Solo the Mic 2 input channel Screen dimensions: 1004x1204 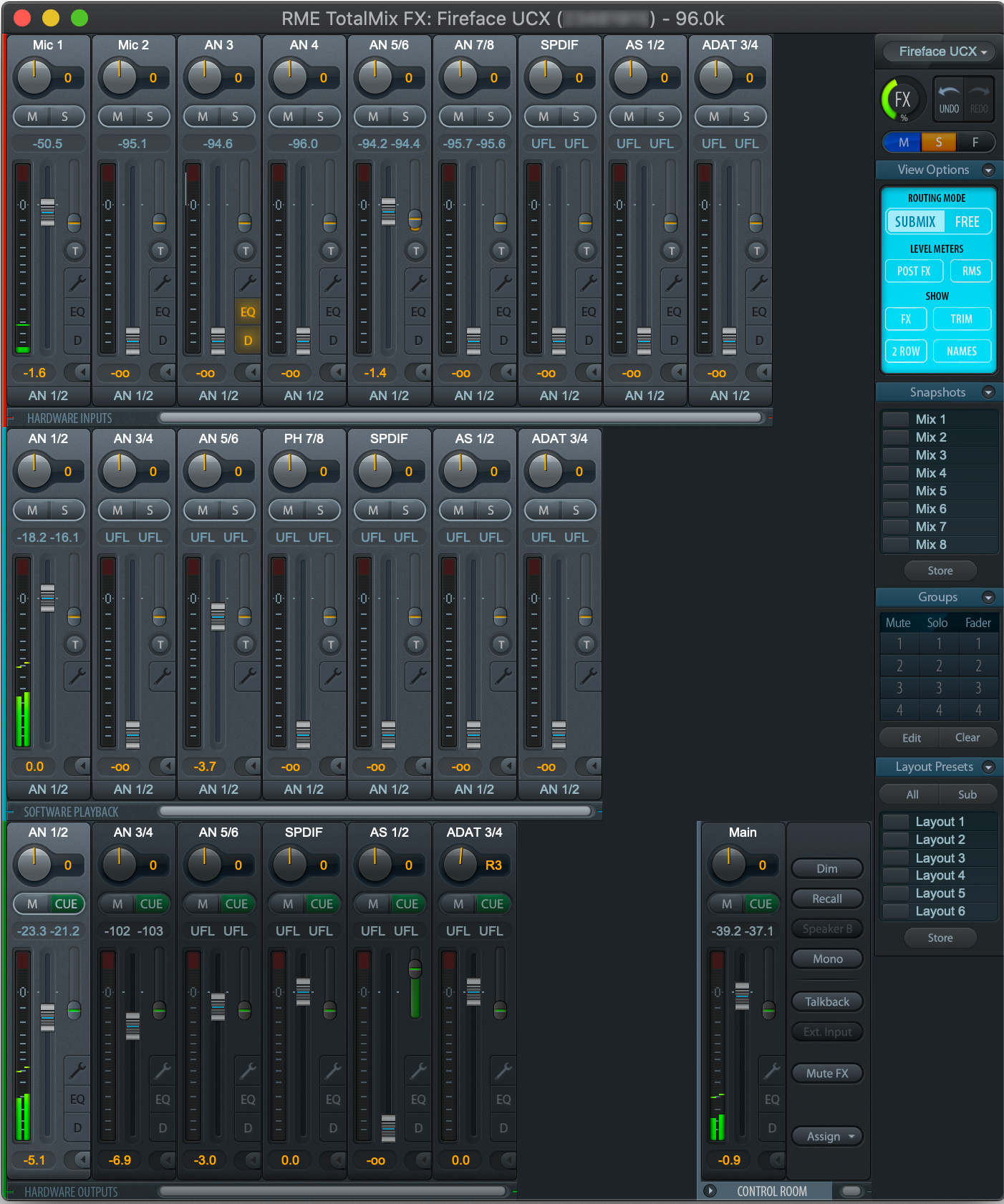(150, 117)
